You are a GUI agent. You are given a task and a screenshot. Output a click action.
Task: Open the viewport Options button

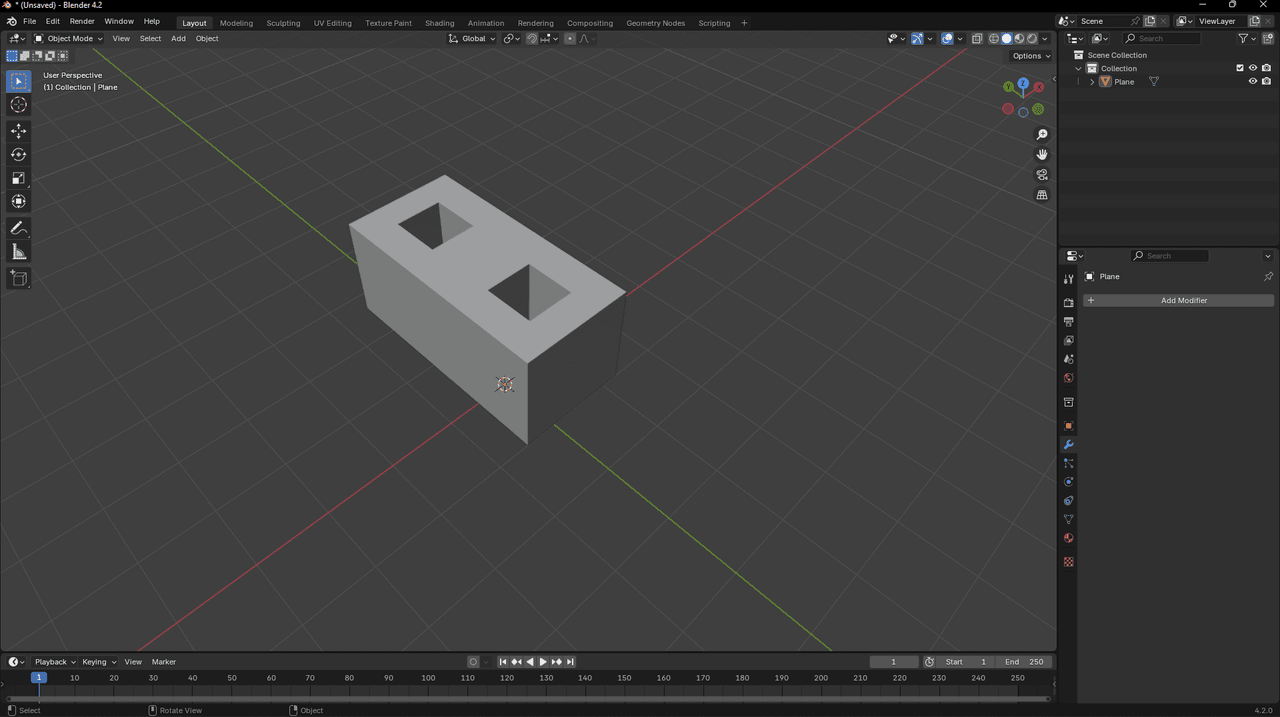click(x=1030, y=56)
